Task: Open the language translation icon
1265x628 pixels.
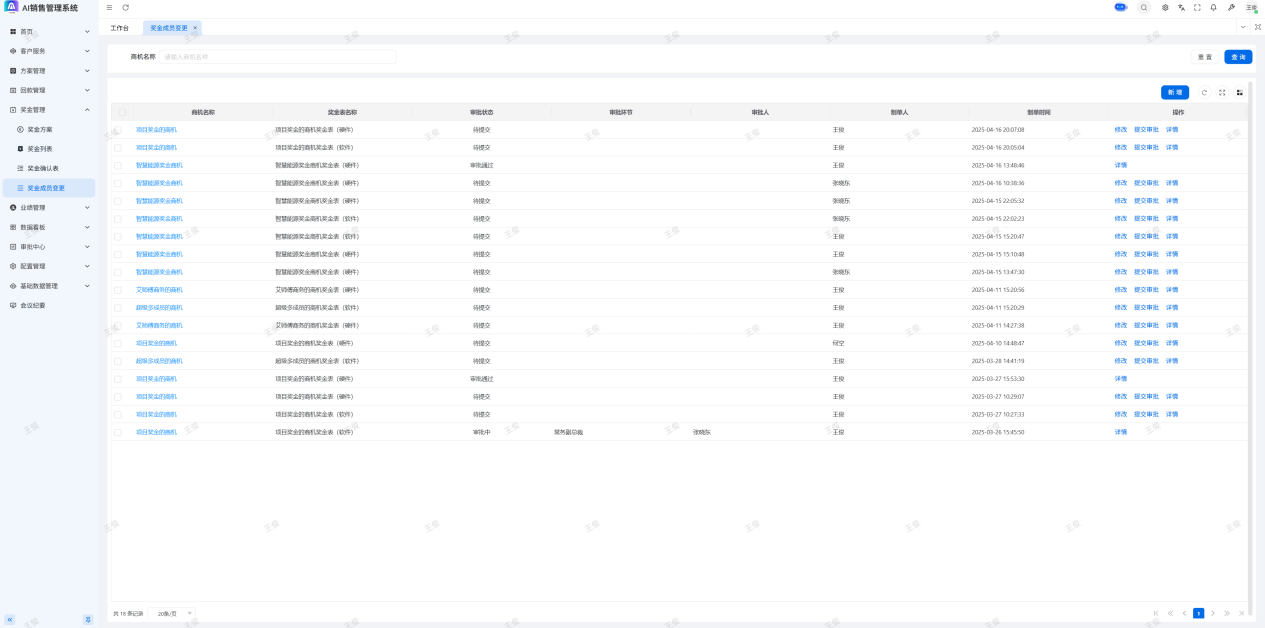Action: point(1181,7)
